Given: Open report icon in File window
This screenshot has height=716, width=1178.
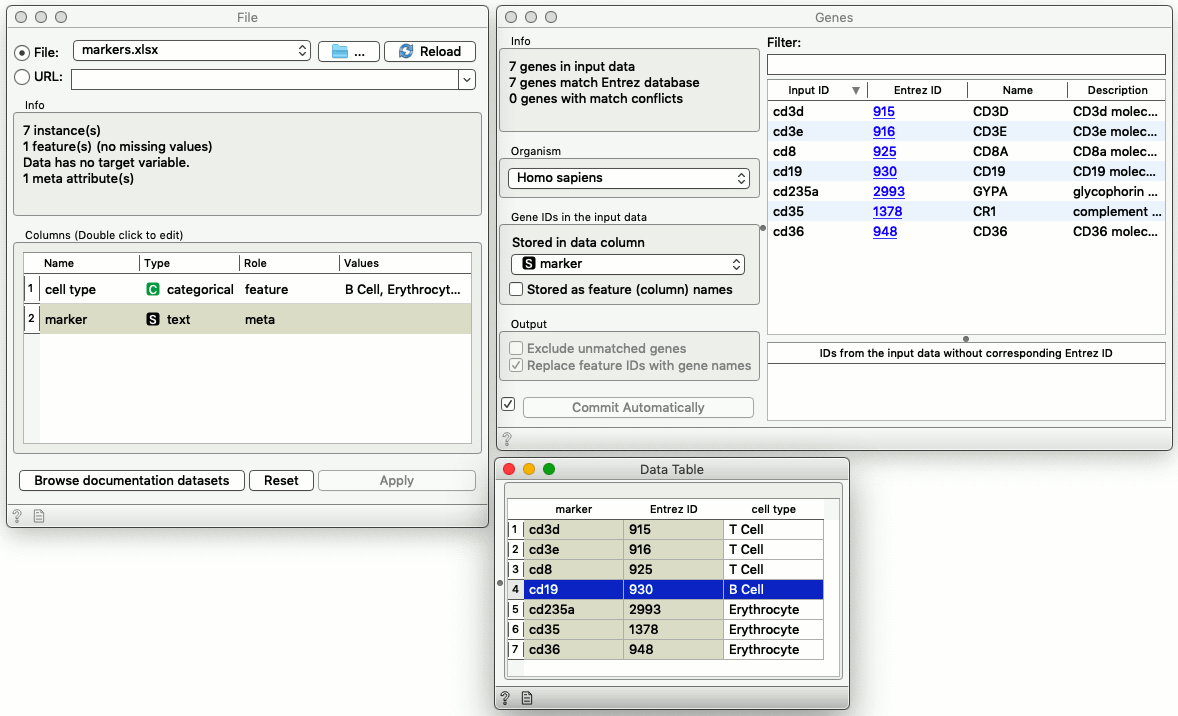Looking at the screenshot, I should [x=39, y=516].
